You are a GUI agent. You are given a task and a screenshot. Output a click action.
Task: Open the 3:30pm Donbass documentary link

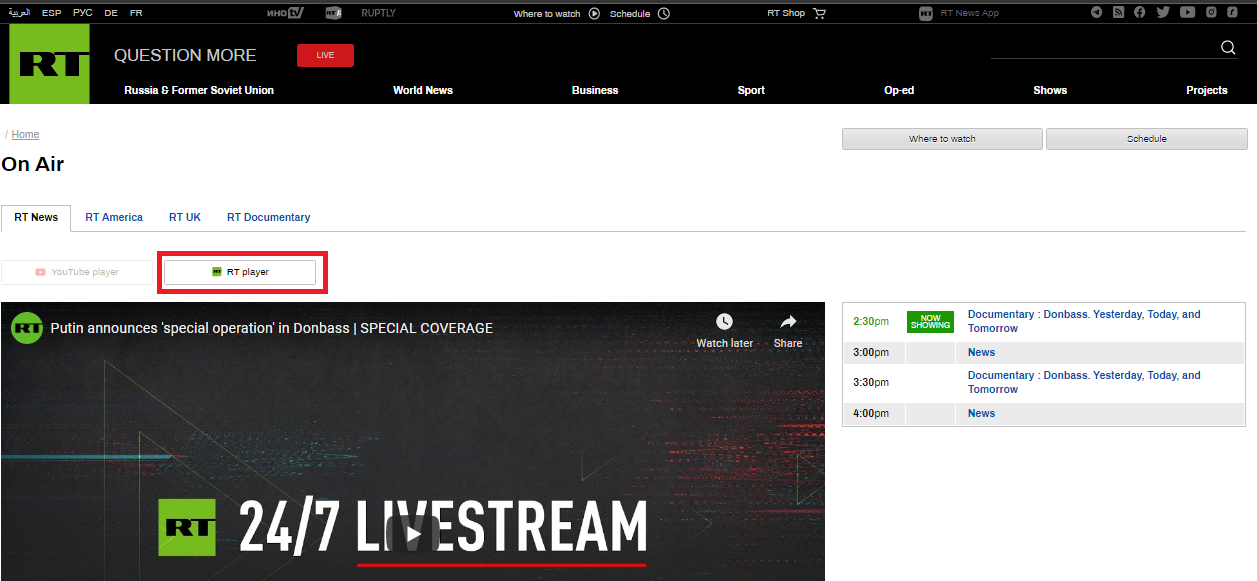point(1084,382)
